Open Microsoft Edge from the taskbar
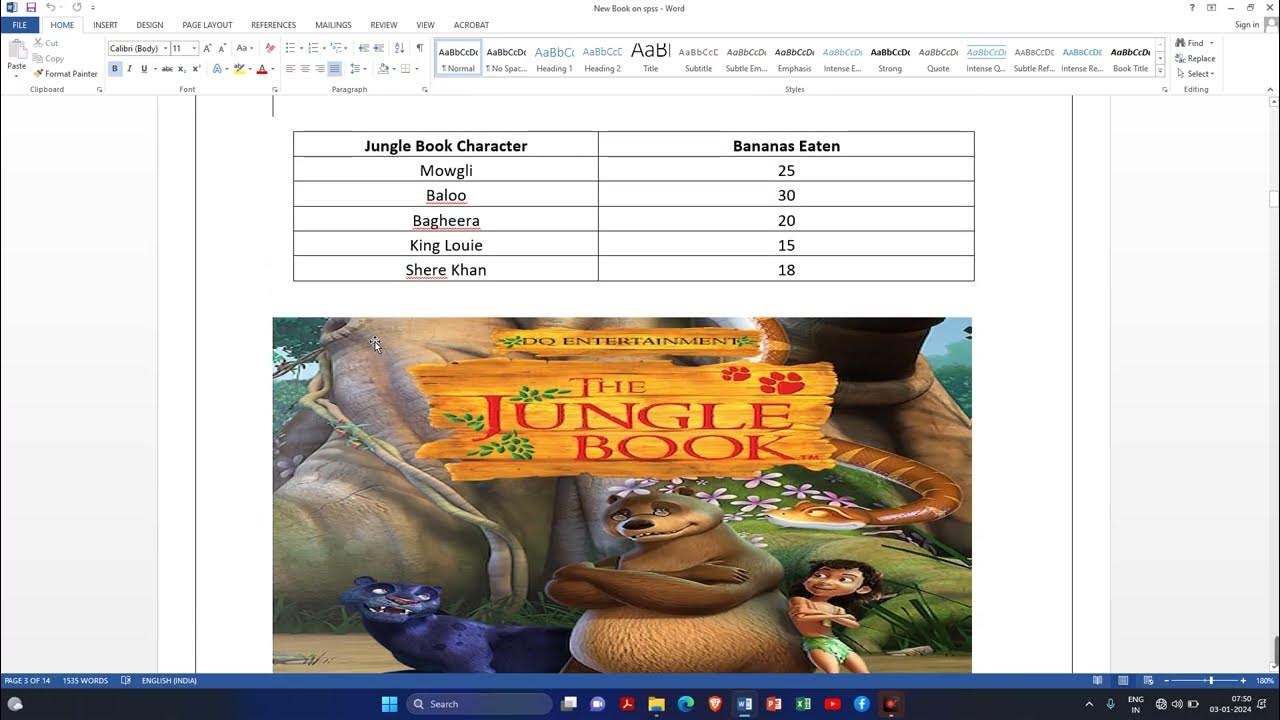Viewport: 1280px width, 720px height. [x=686, y=704]
